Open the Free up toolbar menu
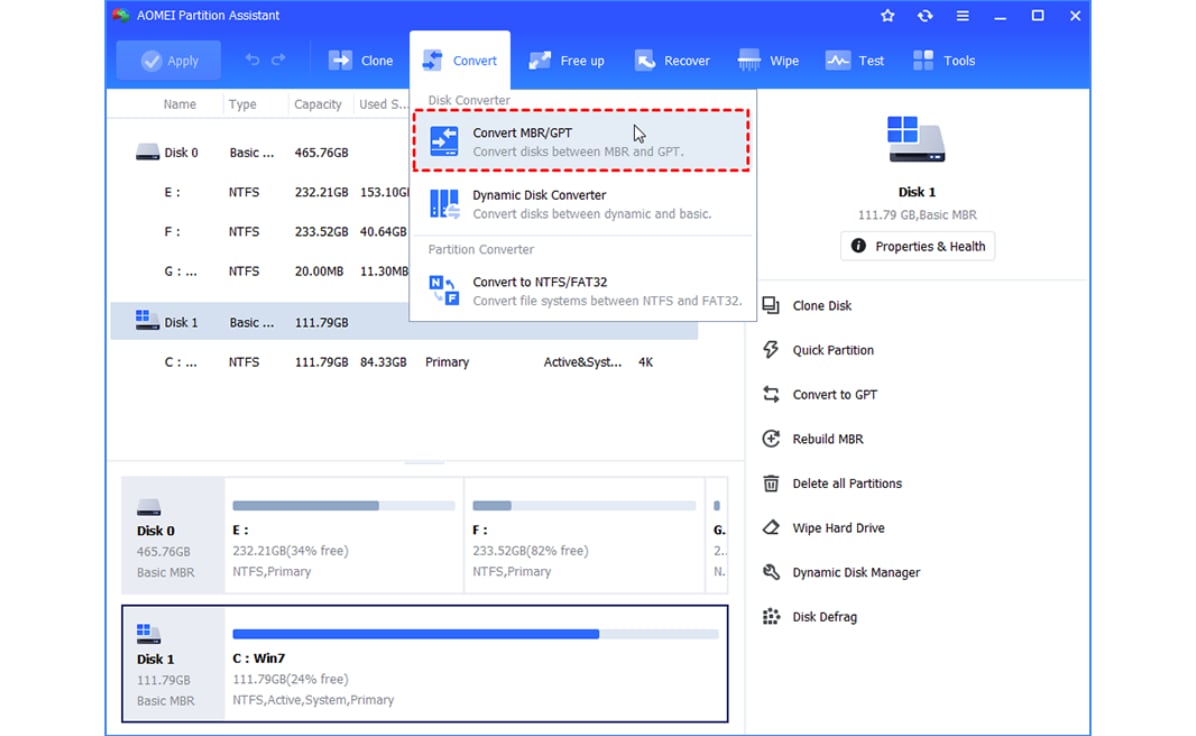Image resolution: width=1196 pixels, height=736 pixels. click(x=567, y=60)
